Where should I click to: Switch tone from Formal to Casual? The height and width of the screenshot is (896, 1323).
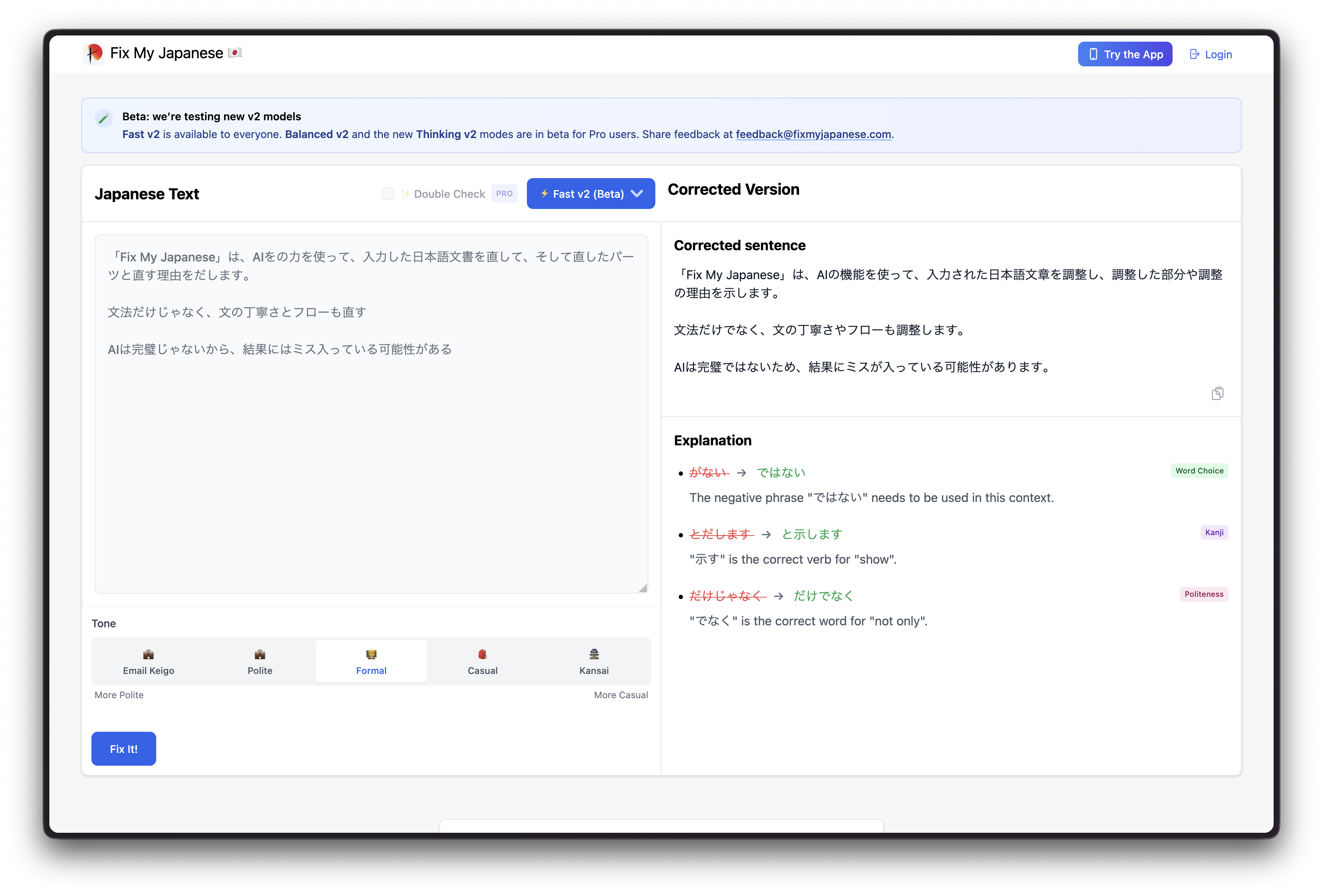pos(482,661)
